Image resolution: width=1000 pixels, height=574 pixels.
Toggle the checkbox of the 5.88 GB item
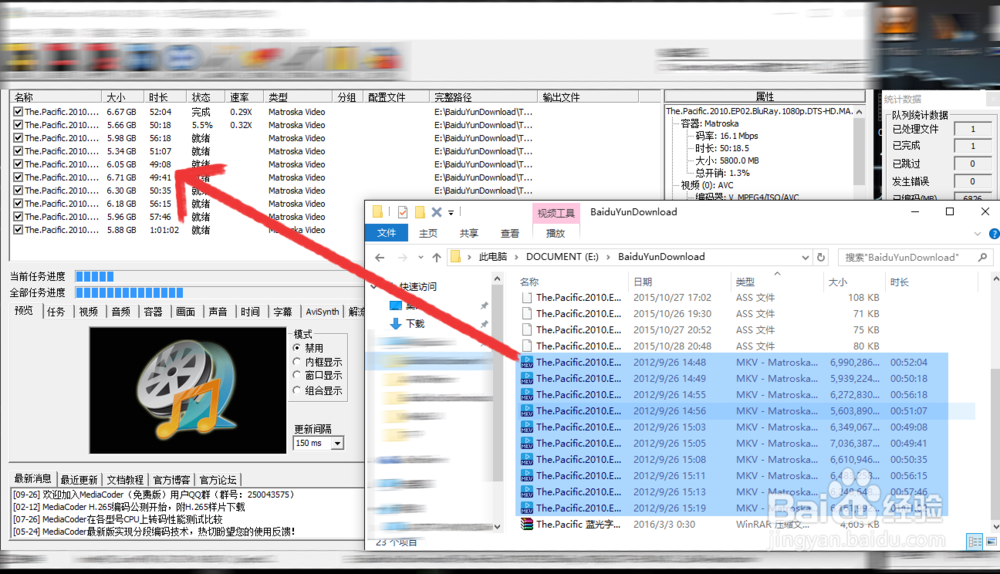[x=18, y=230]
